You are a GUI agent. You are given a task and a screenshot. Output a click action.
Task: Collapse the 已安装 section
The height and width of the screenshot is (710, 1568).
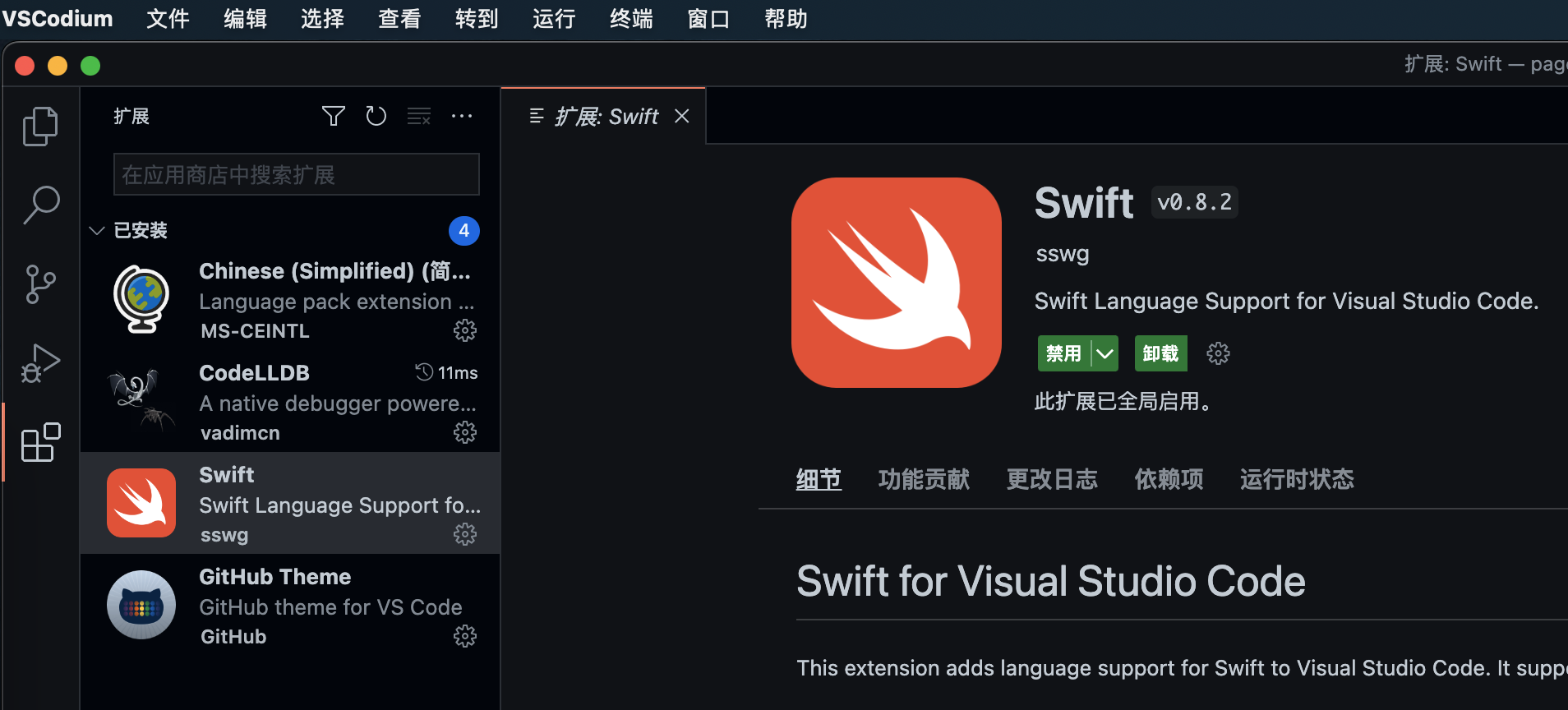[97, 231]
